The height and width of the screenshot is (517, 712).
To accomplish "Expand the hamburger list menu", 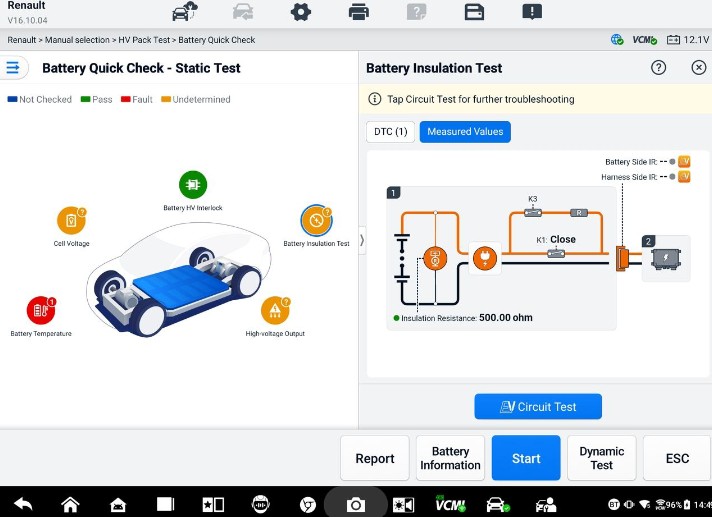I will click(x=13, y=68).
